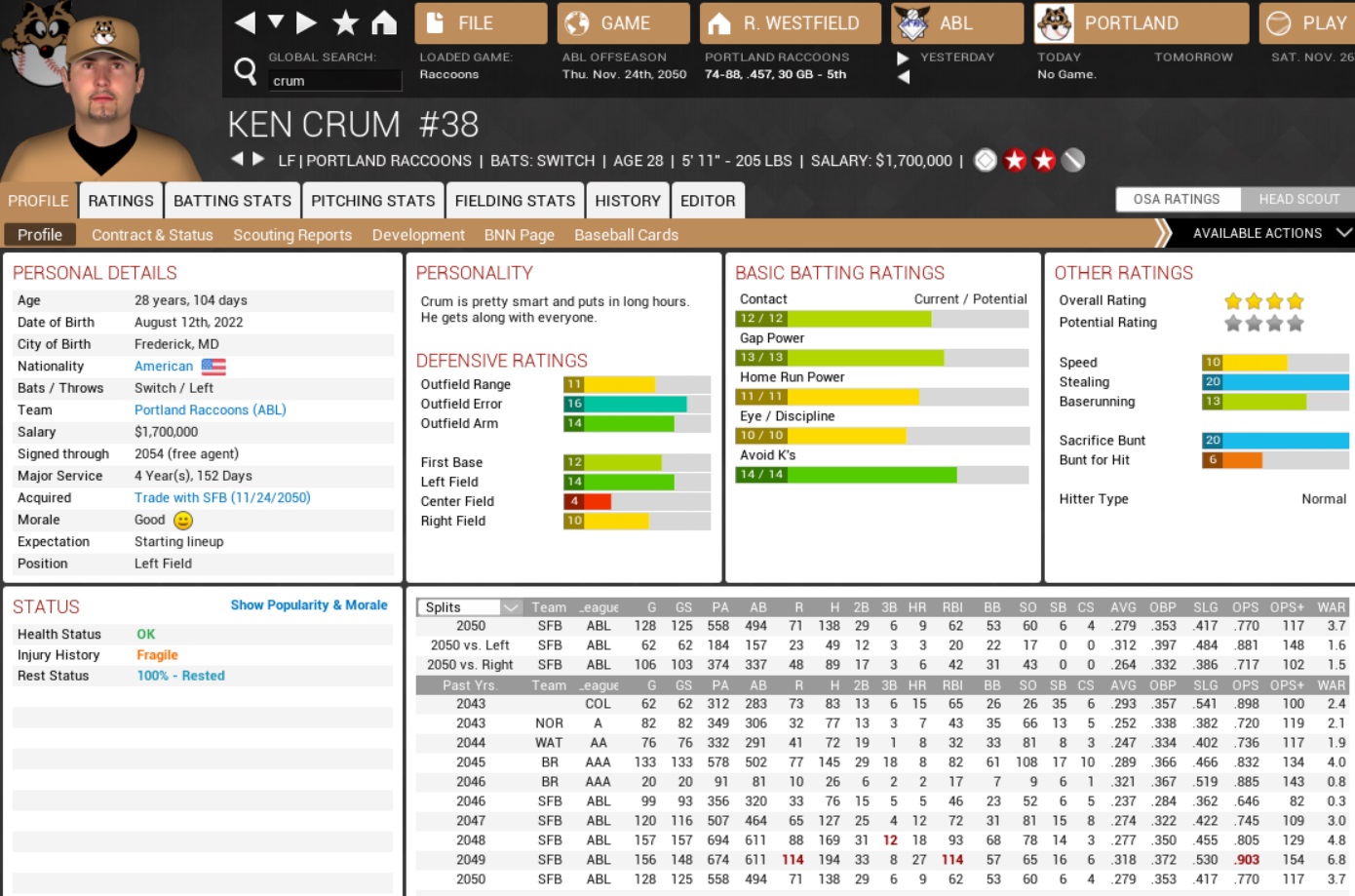Open the Scouting Reports sub-tab

pos(291,235)
